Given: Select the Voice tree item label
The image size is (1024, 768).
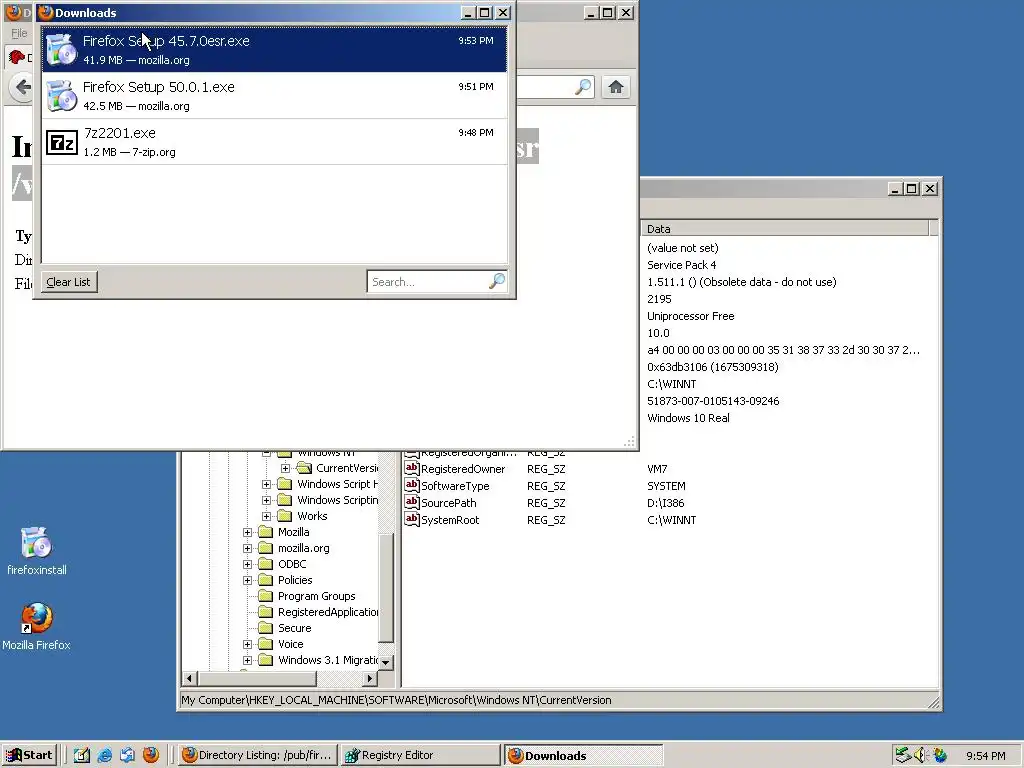Looking at the screenshot, I should point(291,644).
